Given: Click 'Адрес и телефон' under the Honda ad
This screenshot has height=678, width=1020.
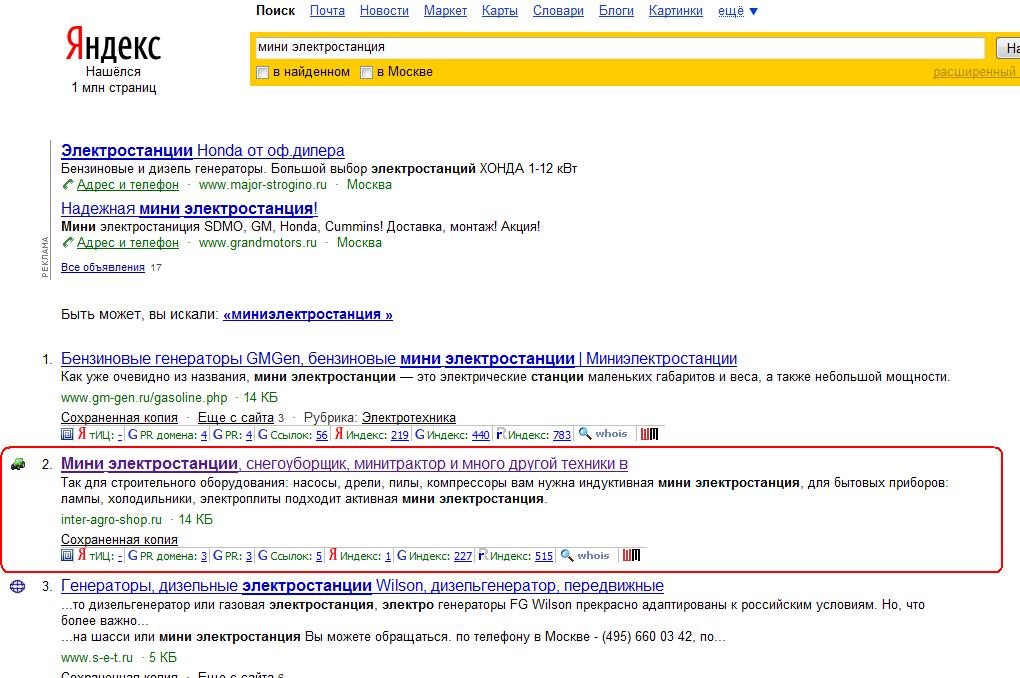Looking at the screenshot, I should (x=128, y=185).
